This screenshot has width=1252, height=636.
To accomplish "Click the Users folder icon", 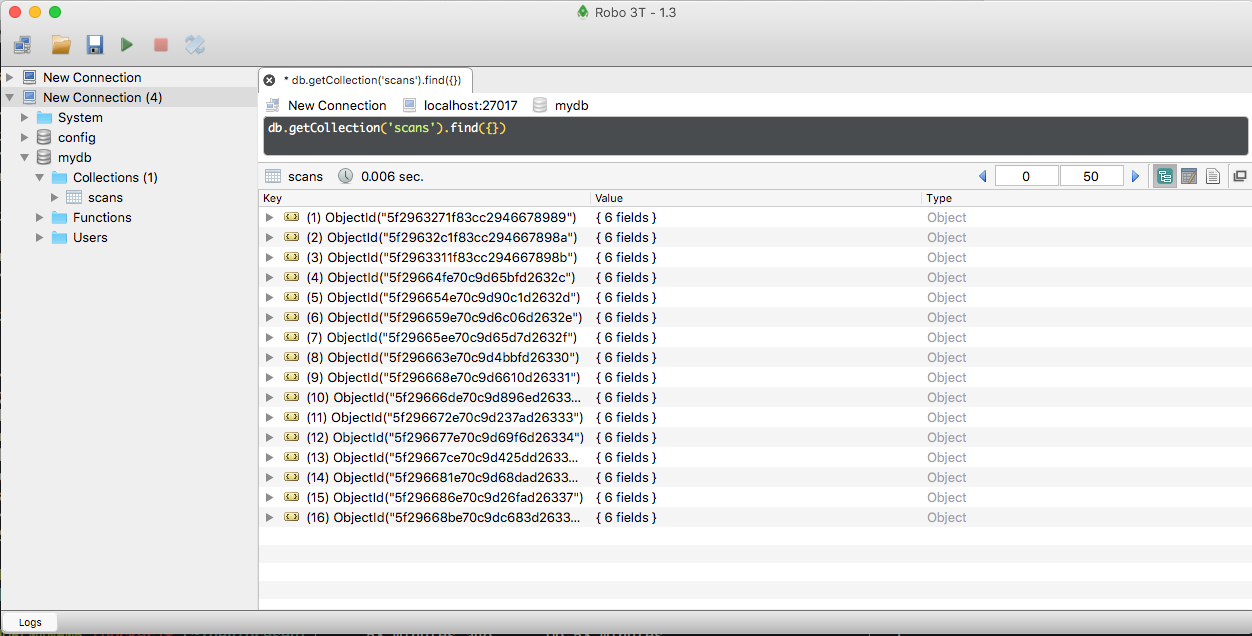I will [x=59, y=237].
